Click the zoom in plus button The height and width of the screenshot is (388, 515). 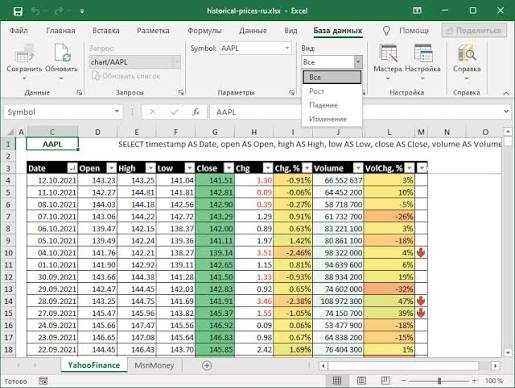click(474, 380)
